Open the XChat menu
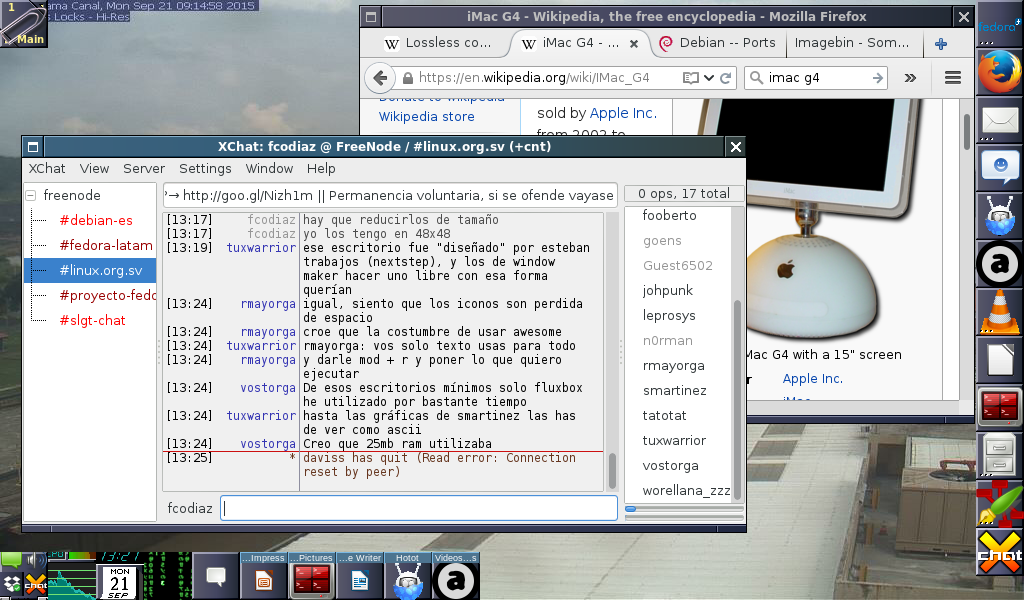Viewport: 1024px width, 600px height. pyautogui.click(x=47, y=168)
